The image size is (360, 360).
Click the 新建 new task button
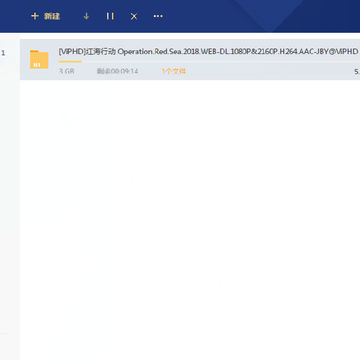pos(45,16)
